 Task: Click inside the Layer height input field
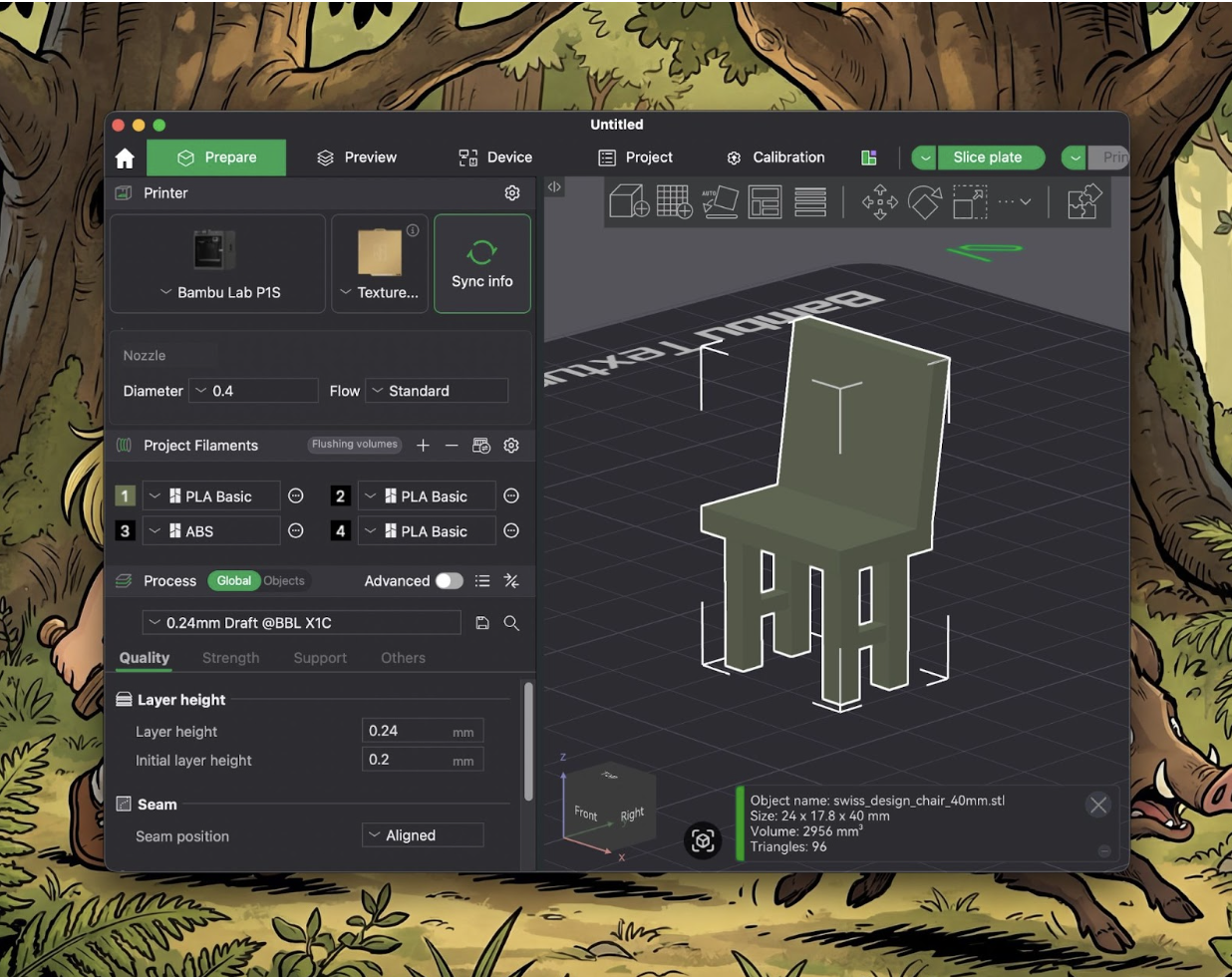click(419, 731)
